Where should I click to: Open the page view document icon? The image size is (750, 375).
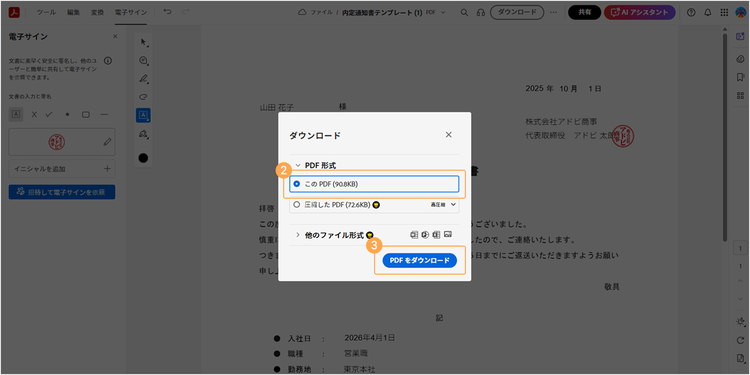pyautogui.click(x=740, y=358)
